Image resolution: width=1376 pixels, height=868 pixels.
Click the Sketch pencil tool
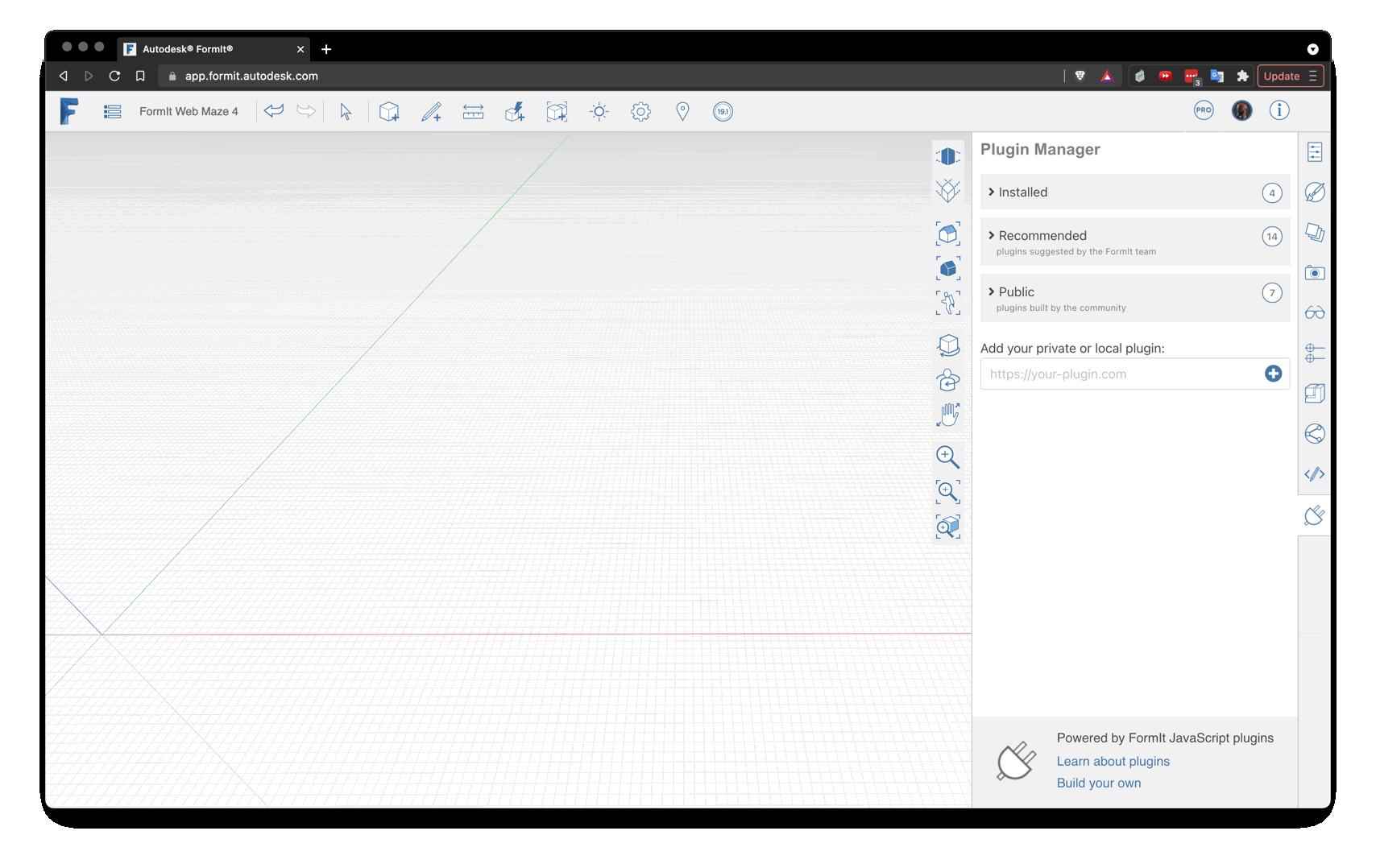click(431, 112)
